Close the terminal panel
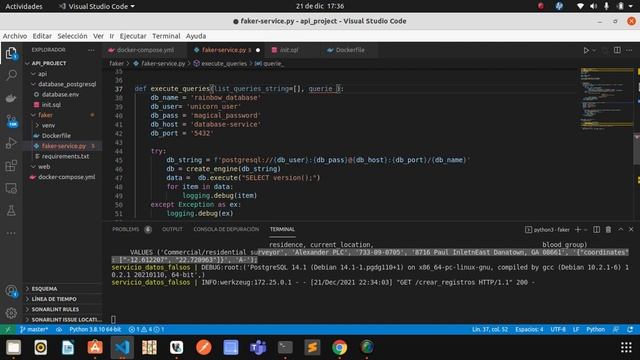 (631, 229)
